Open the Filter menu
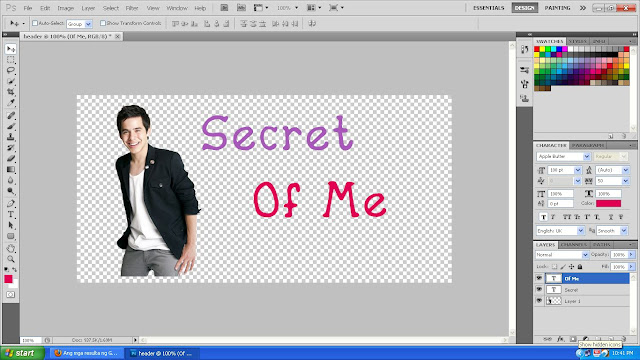Viewport: 640px width, 360px height. (131, 8)
